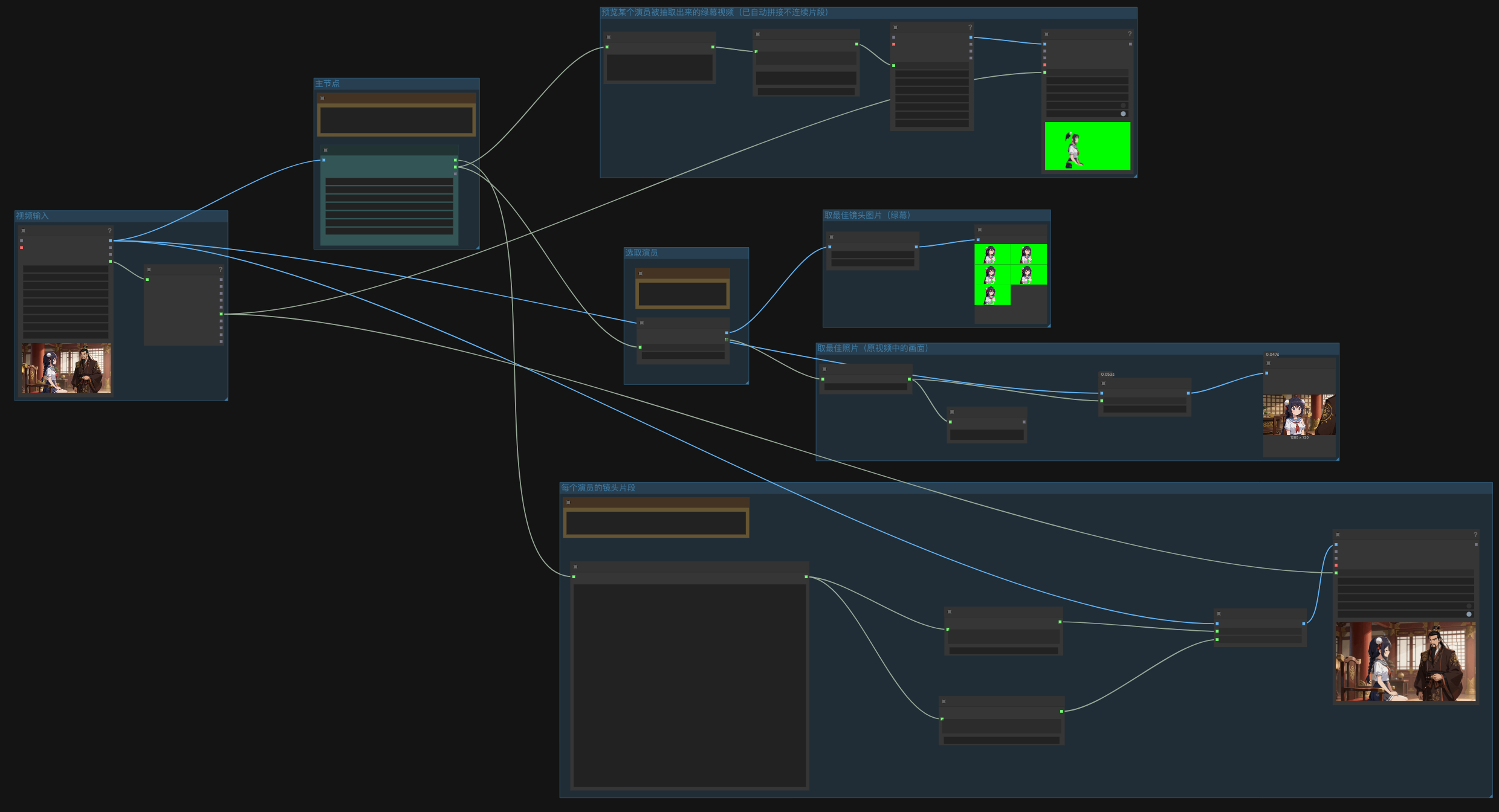Image resolution: width=1499 pixels, height=812 pixels.
Task: Open output video preview in 每个演员的镜头片段 group
Action: [1406, 662]
